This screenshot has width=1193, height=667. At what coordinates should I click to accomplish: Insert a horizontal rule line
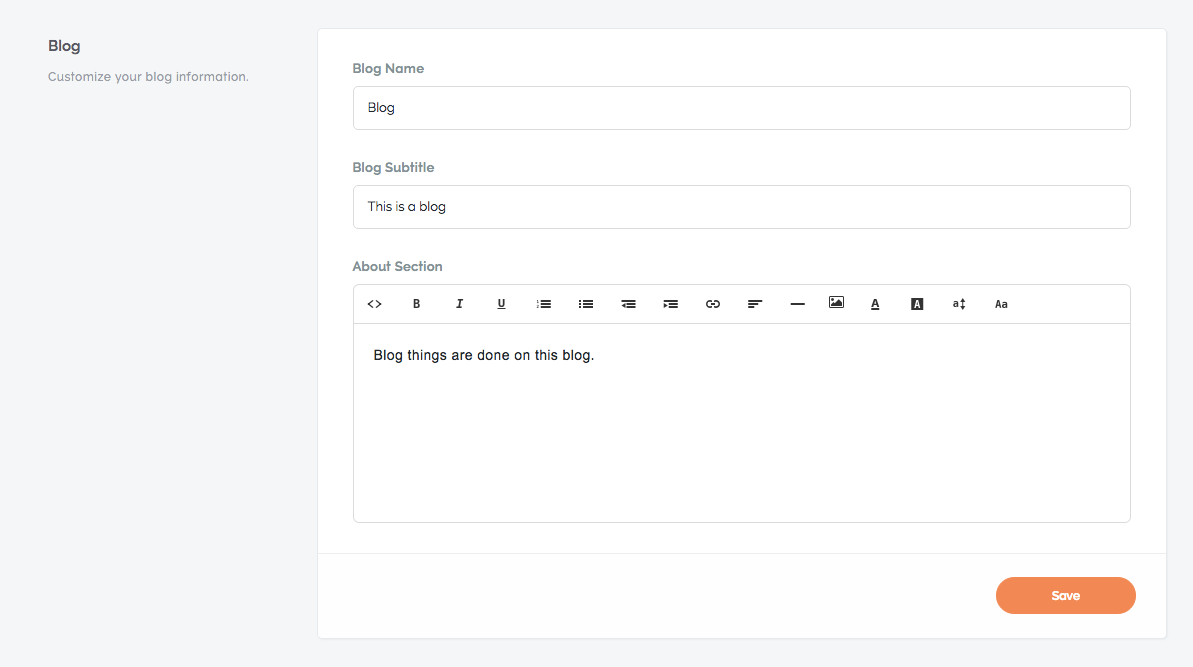[x=797, y=304]
